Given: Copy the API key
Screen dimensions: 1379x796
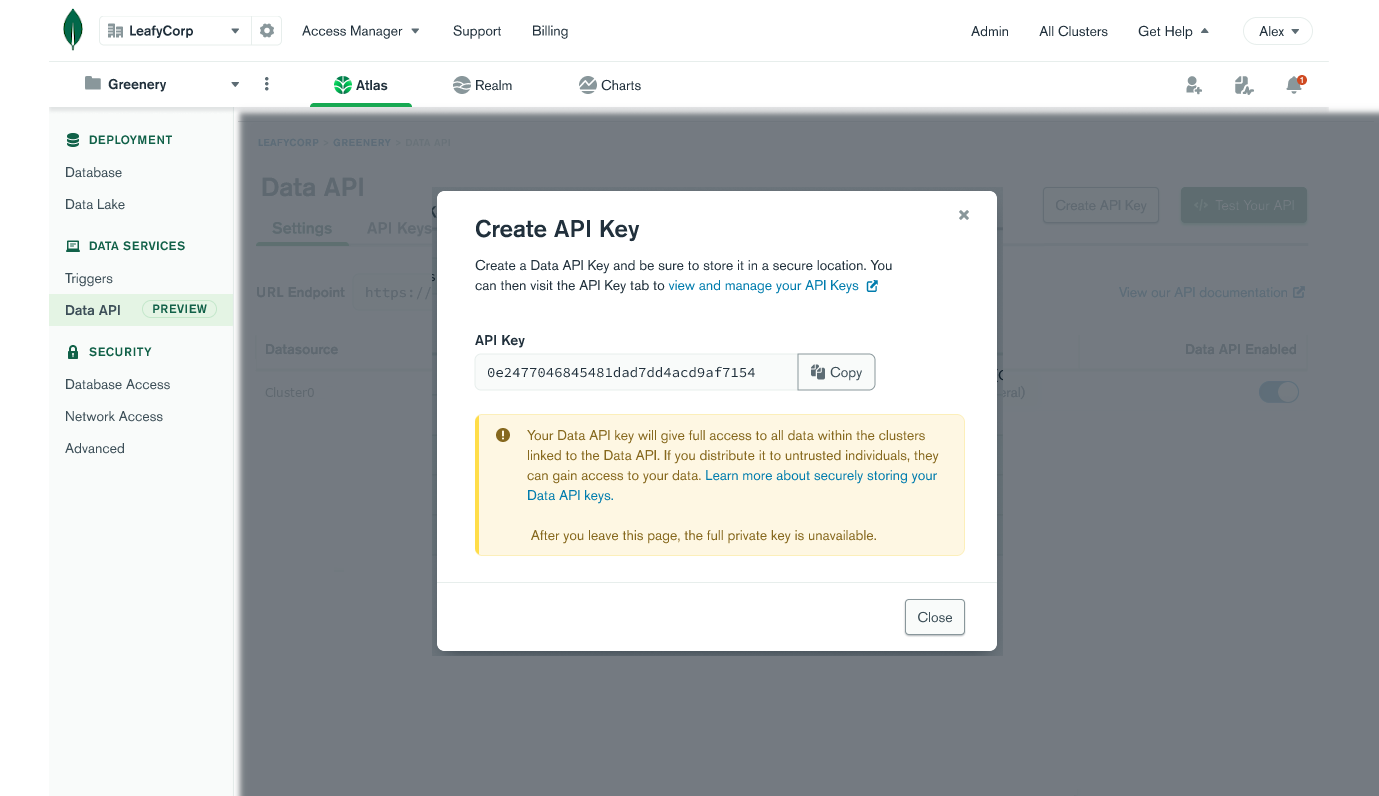Looking at the screenshot, I should (x=836, y=372).
